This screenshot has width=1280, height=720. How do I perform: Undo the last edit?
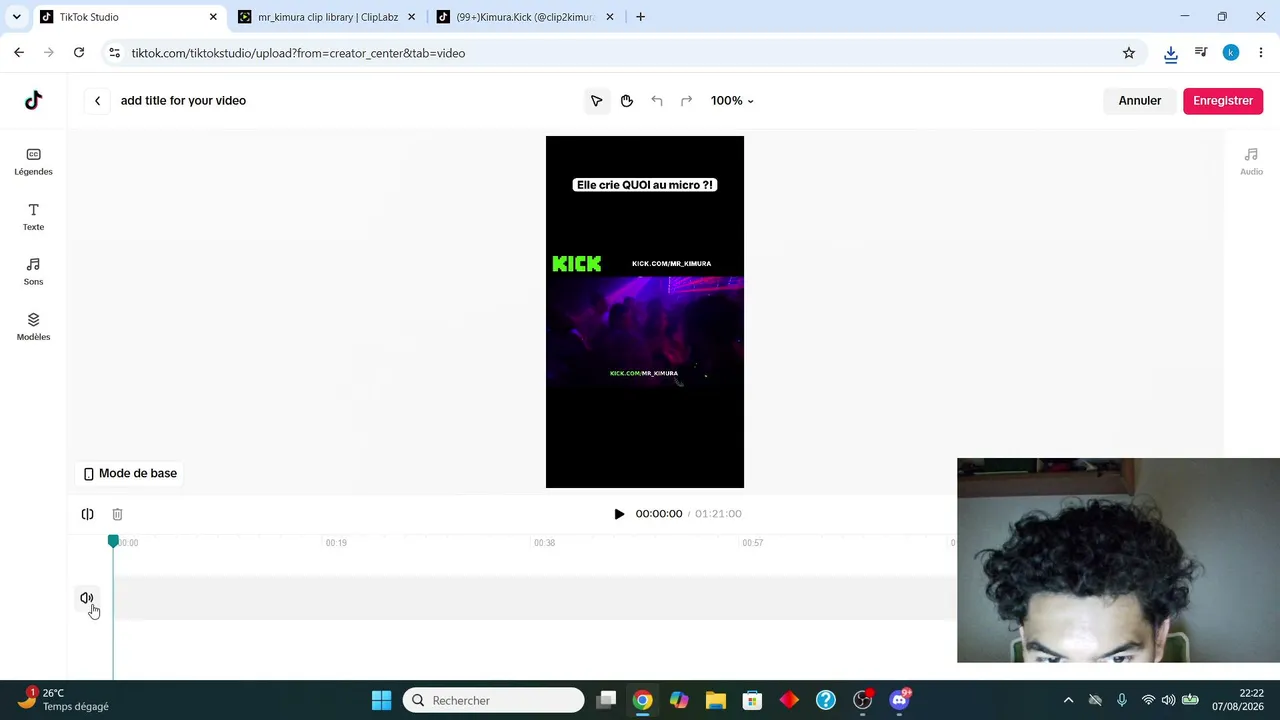[x=657, y=101]
